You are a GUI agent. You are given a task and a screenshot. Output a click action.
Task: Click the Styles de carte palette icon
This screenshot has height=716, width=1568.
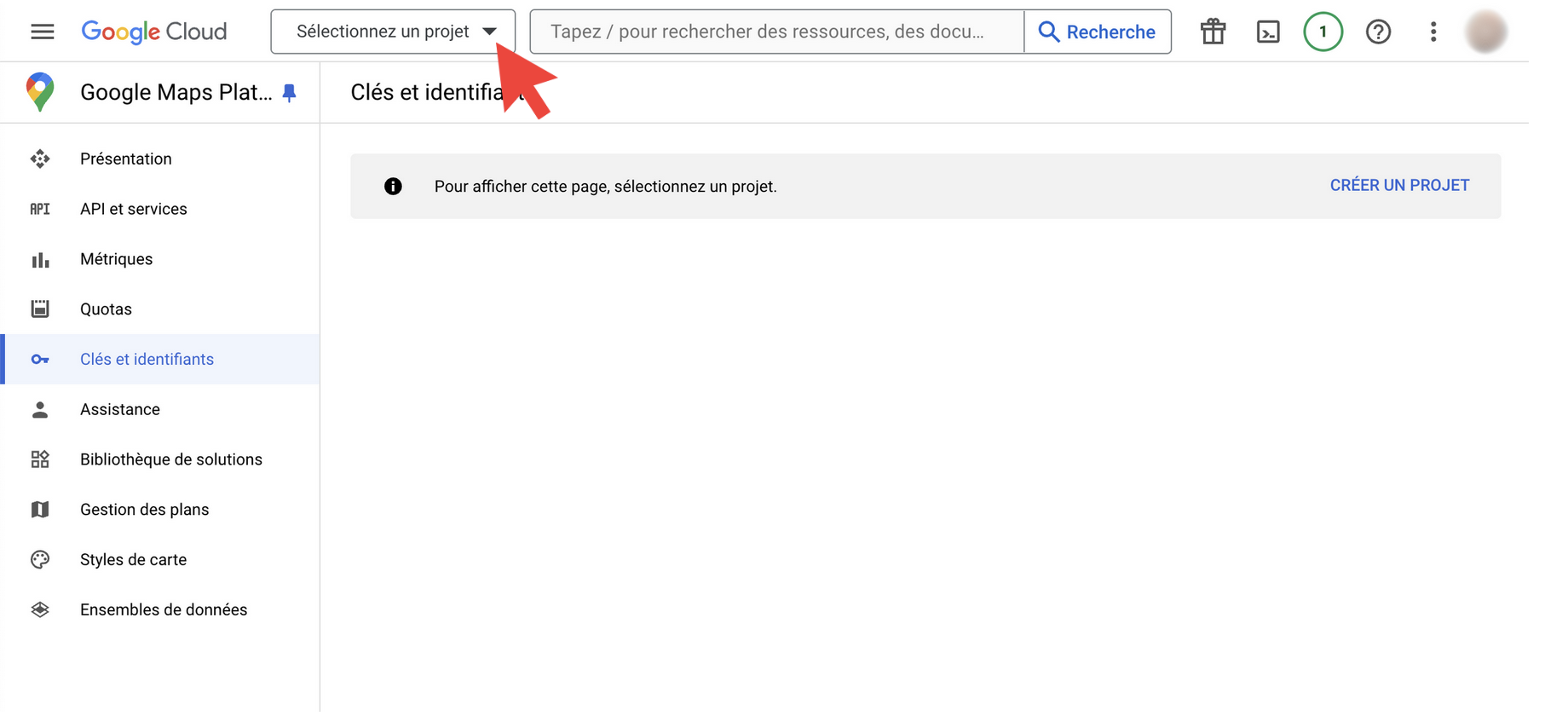[x=40, y=559]
